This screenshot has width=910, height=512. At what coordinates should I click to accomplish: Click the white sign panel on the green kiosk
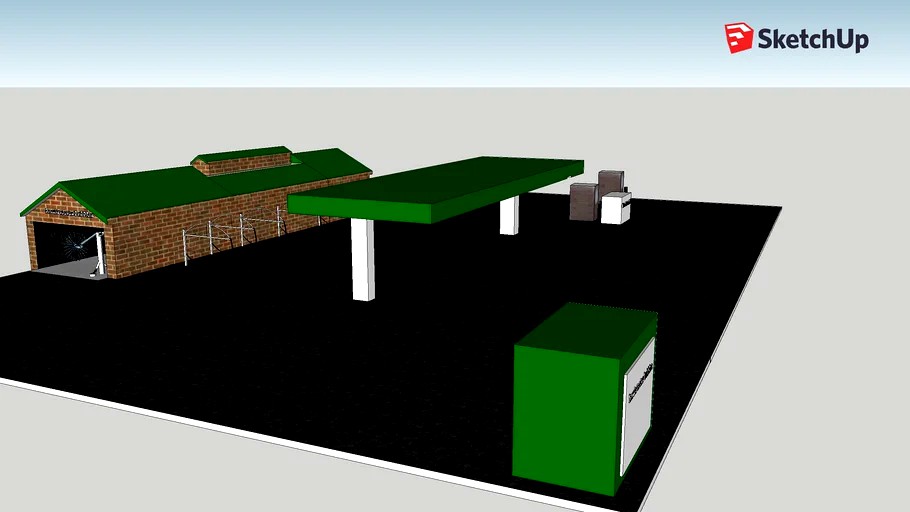click(638, 408)
